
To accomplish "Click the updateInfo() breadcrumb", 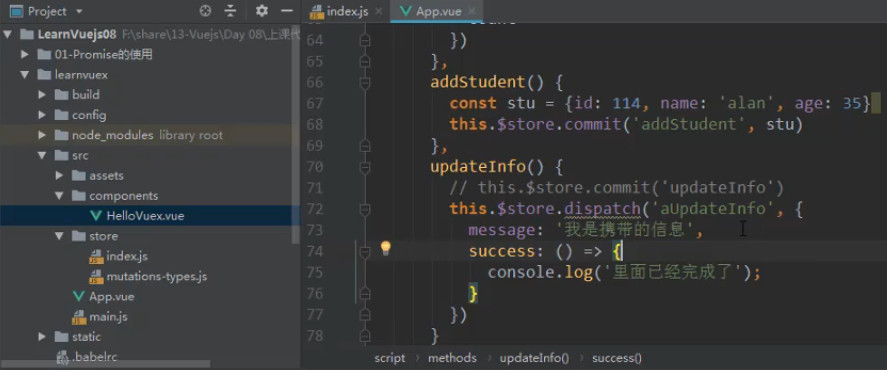I will [x=535, y=358].
